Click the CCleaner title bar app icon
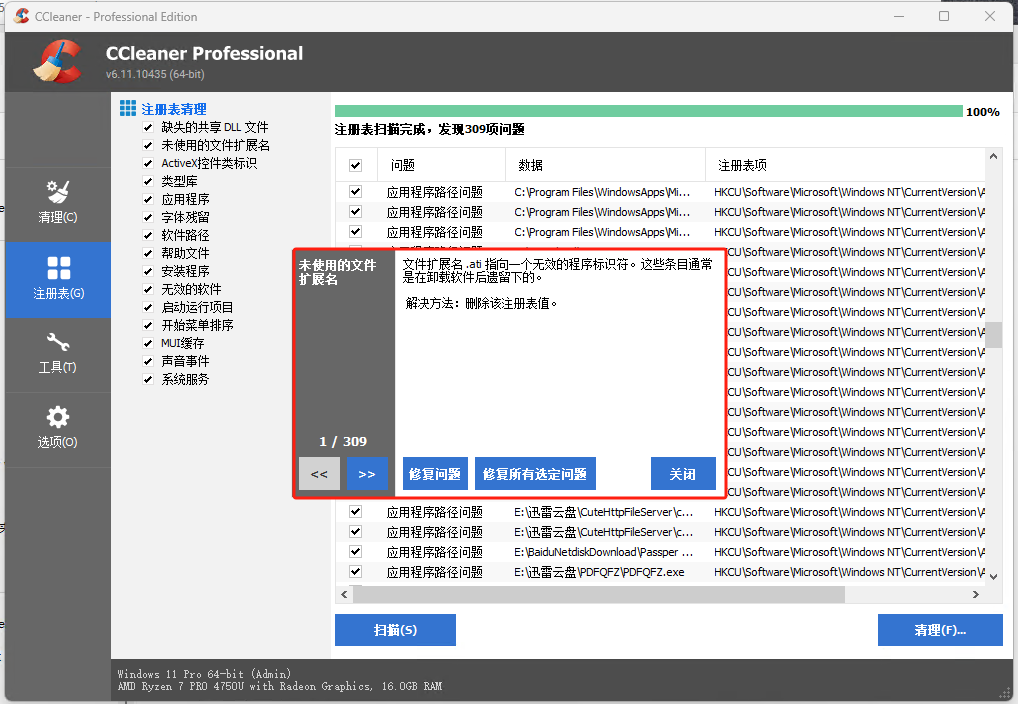 (x=21, y=16)
